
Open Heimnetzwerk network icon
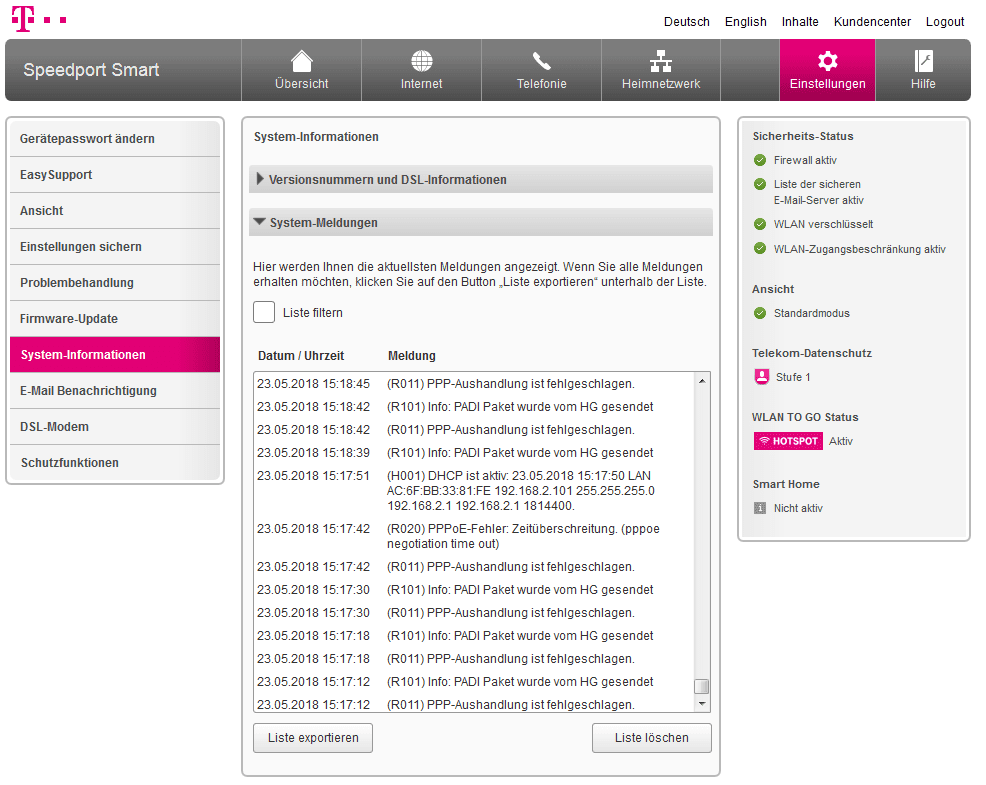point(661,61)
